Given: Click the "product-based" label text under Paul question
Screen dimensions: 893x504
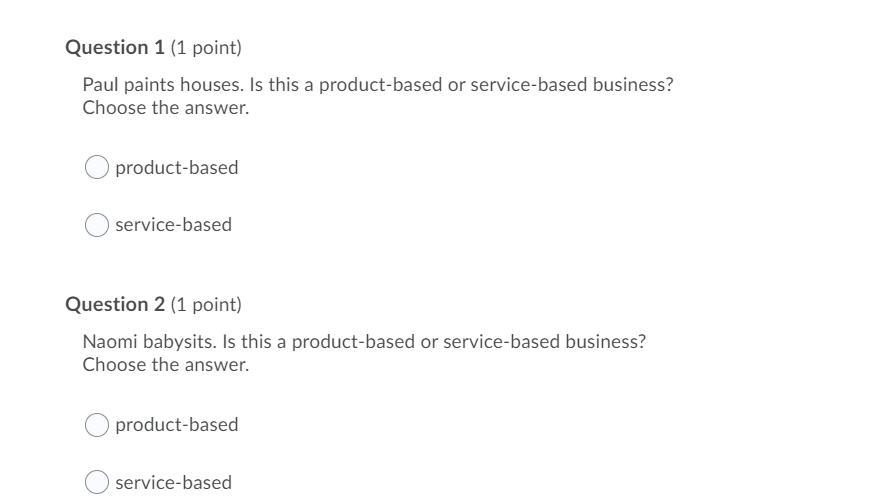Looking at the screenshot, I should pyautogui.click(x=177, y=167).
